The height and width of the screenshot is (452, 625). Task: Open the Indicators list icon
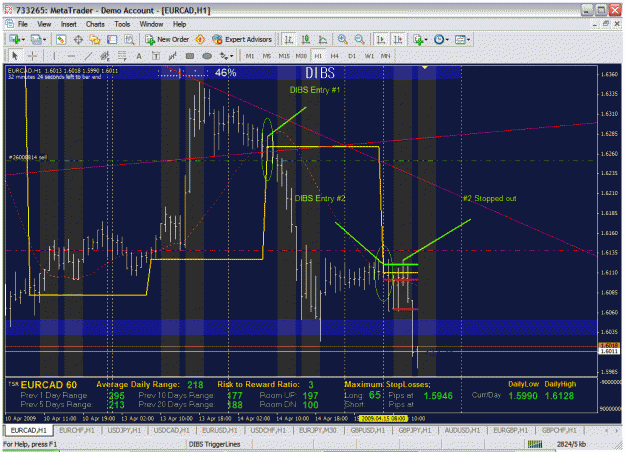(419, 39)
